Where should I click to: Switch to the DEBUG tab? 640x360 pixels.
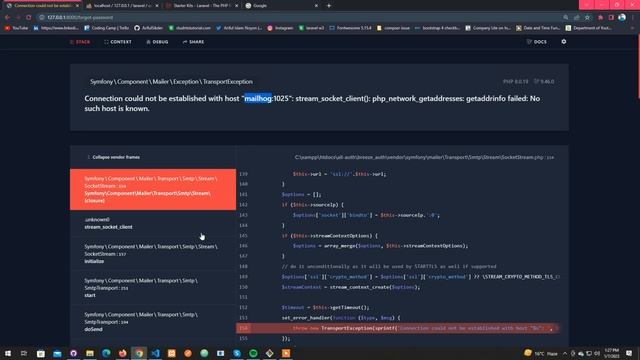point(158,42)
